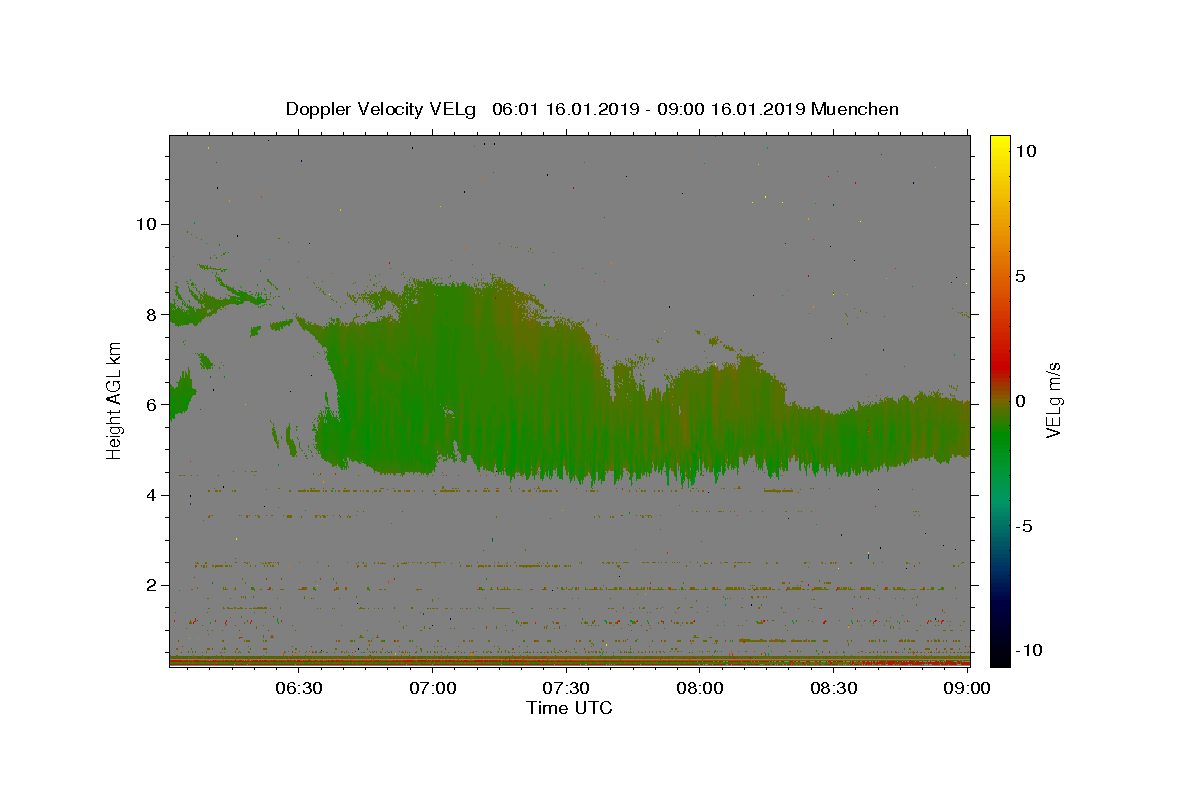Click the red-green ground clutter band at bottom
This screenshot has width=1200, height=800.
pos(570,660)
